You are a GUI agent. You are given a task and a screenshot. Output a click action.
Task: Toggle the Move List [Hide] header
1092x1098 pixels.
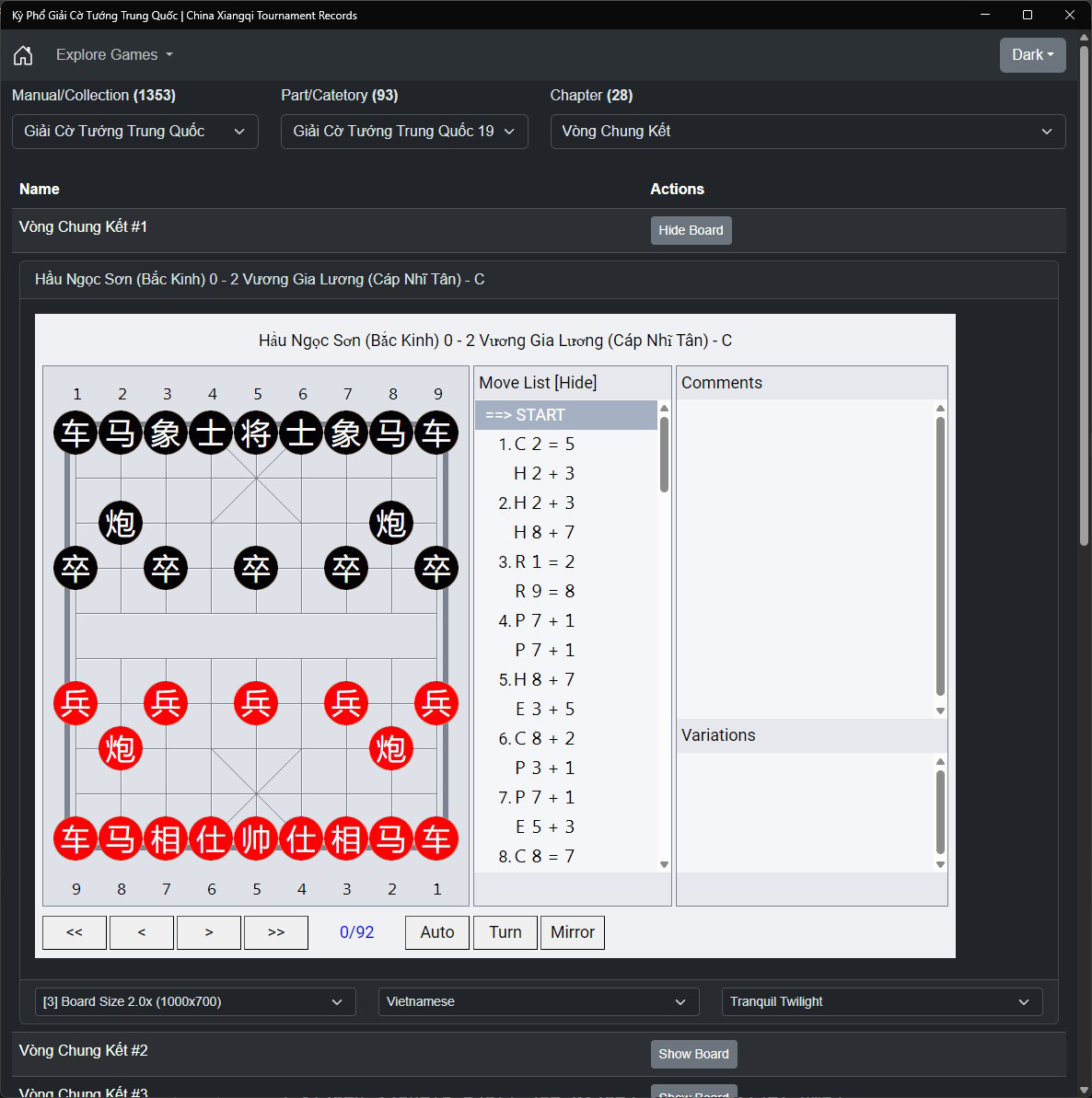(x=538, y=382)
